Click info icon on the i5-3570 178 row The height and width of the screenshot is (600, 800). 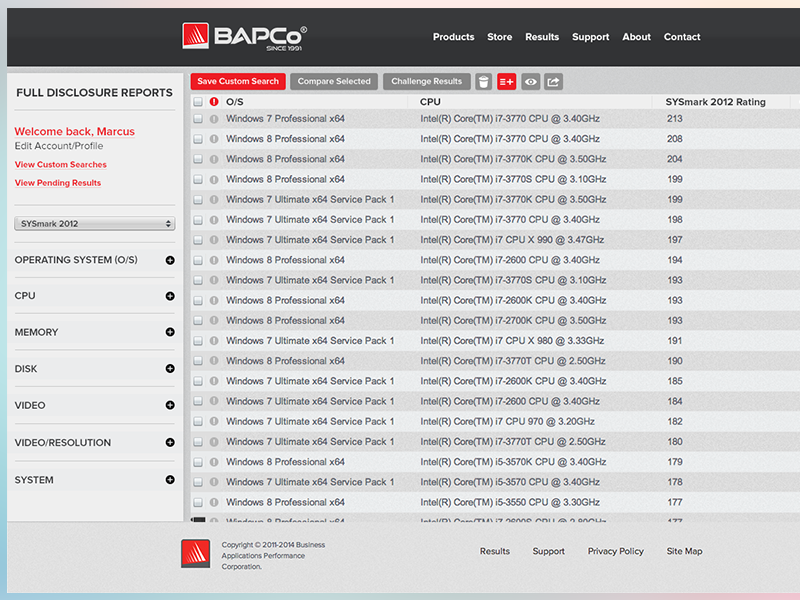click(214, 482)
